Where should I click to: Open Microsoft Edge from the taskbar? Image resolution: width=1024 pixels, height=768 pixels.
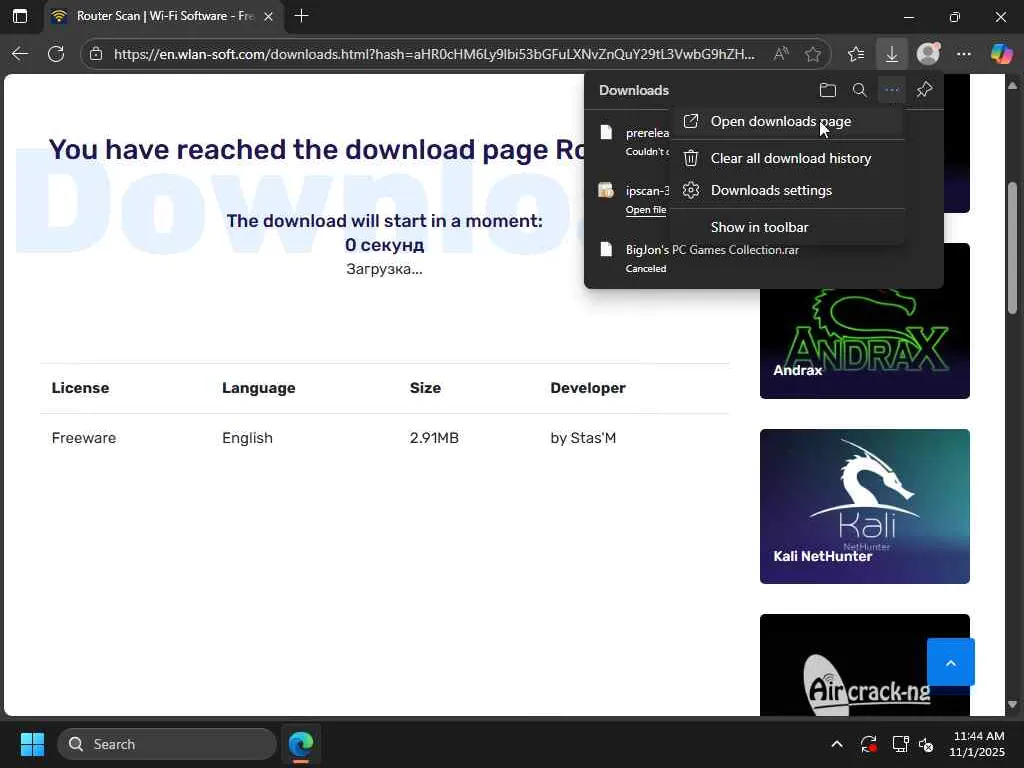(x=301, y=744)
